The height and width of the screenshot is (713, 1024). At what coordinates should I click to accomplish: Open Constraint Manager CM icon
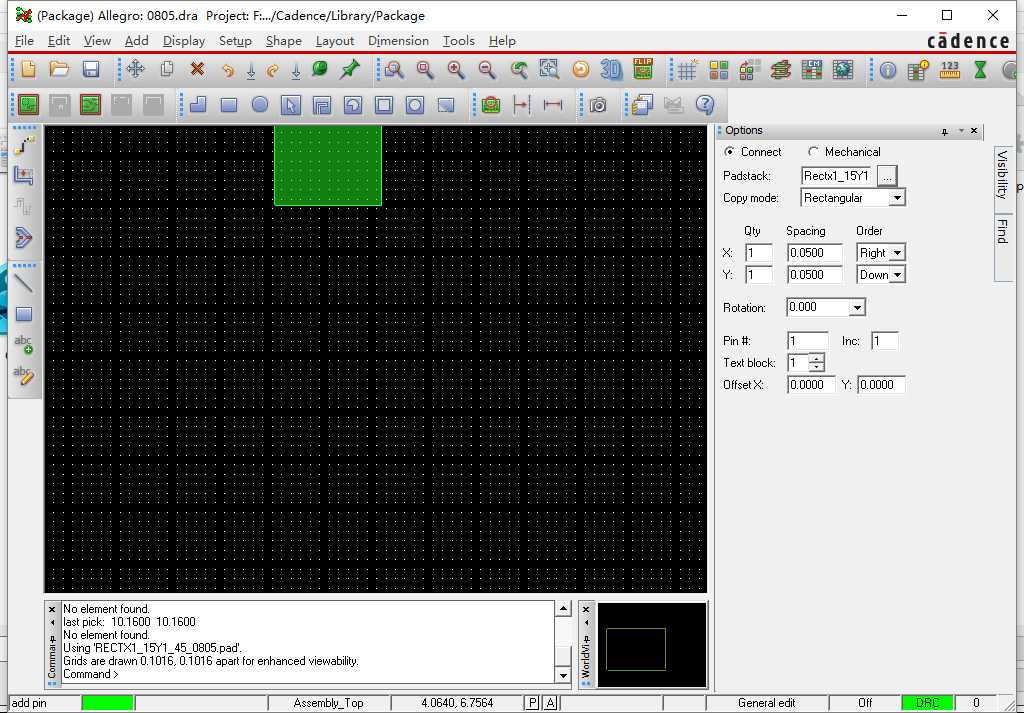pos(812,69)
